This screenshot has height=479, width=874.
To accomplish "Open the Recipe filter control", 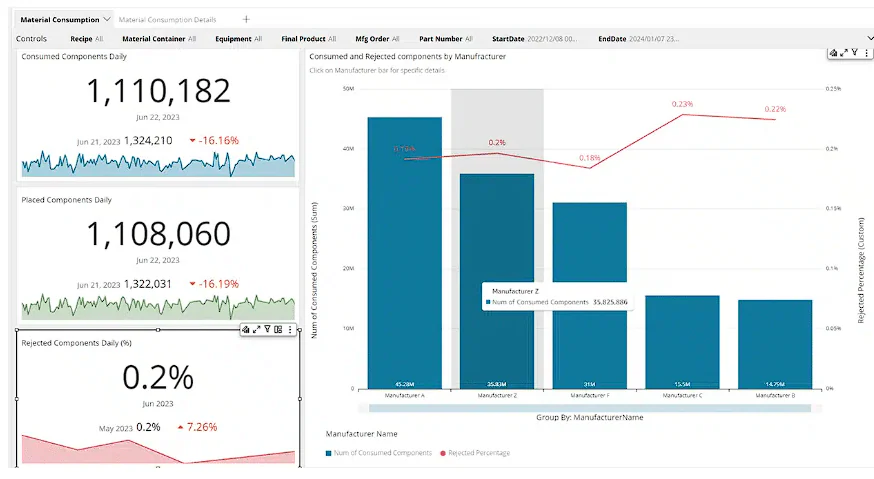I will click(86, 39).
